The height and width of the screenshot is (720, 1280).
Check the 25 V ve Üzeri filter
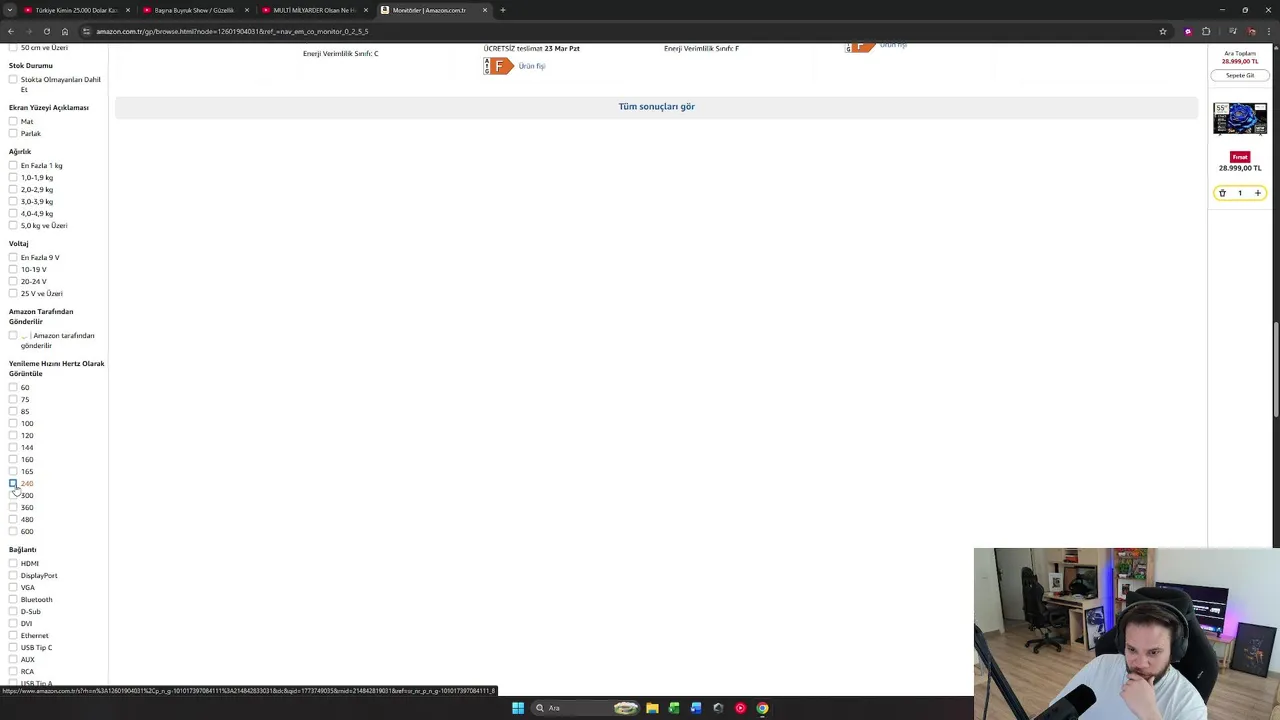(x=13, y=293)
